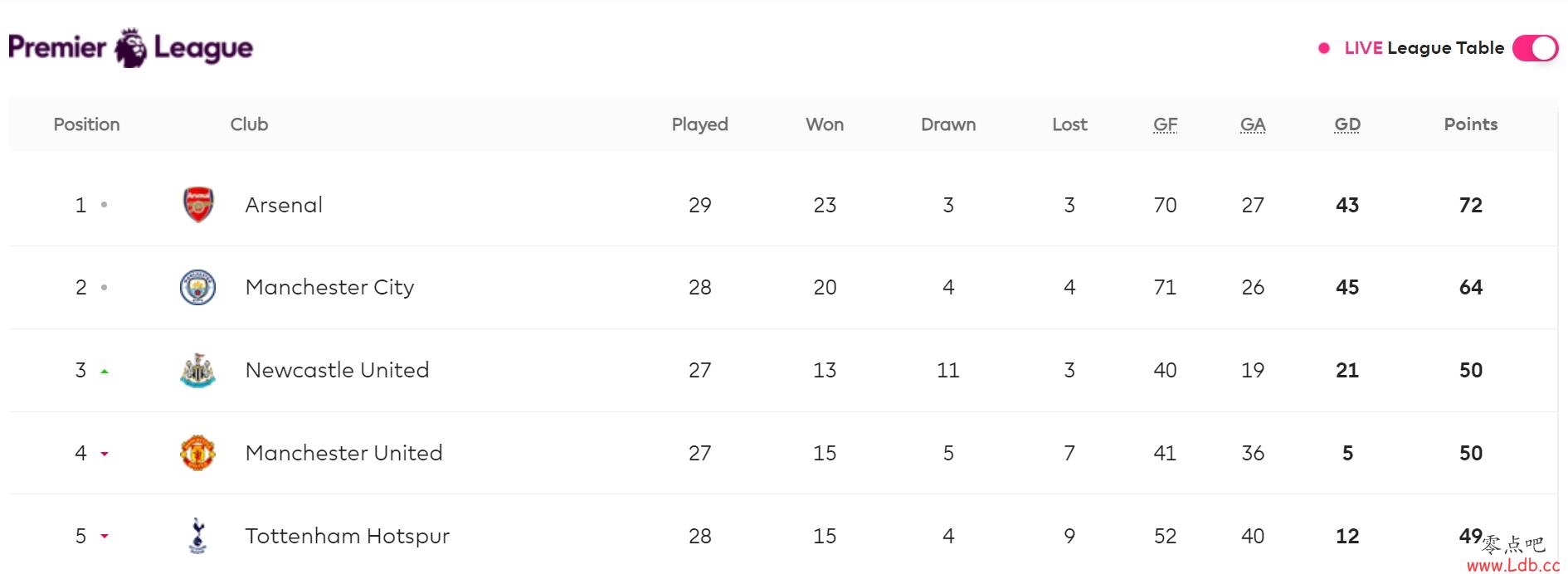1568x574 pixels.
Task: Open the Arsenal club name link
Action: [x=284, y=205]
